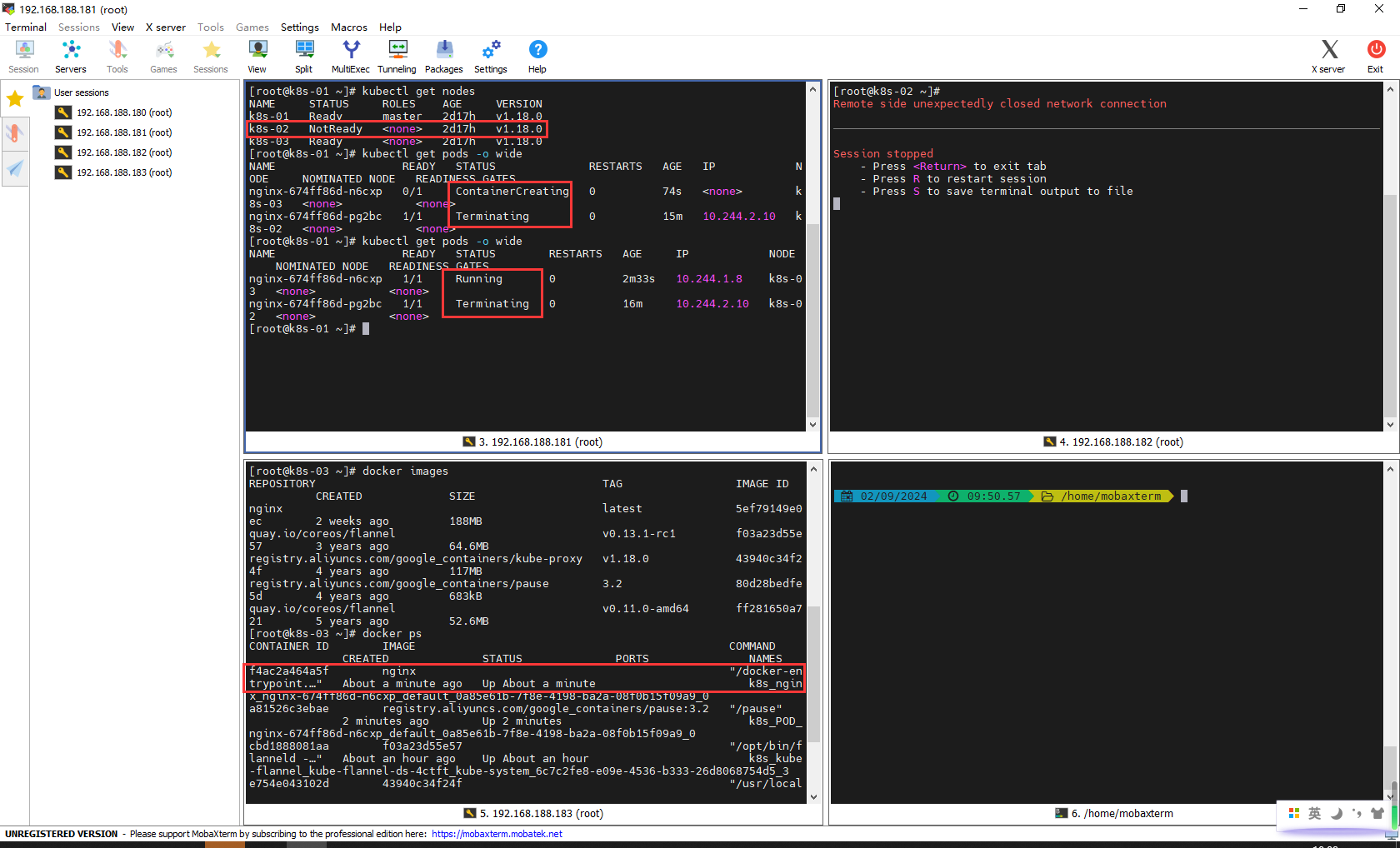Open session 192.168.188.180 (root)
Viewport: 1400px width, 848px height.
coord(114,112)
